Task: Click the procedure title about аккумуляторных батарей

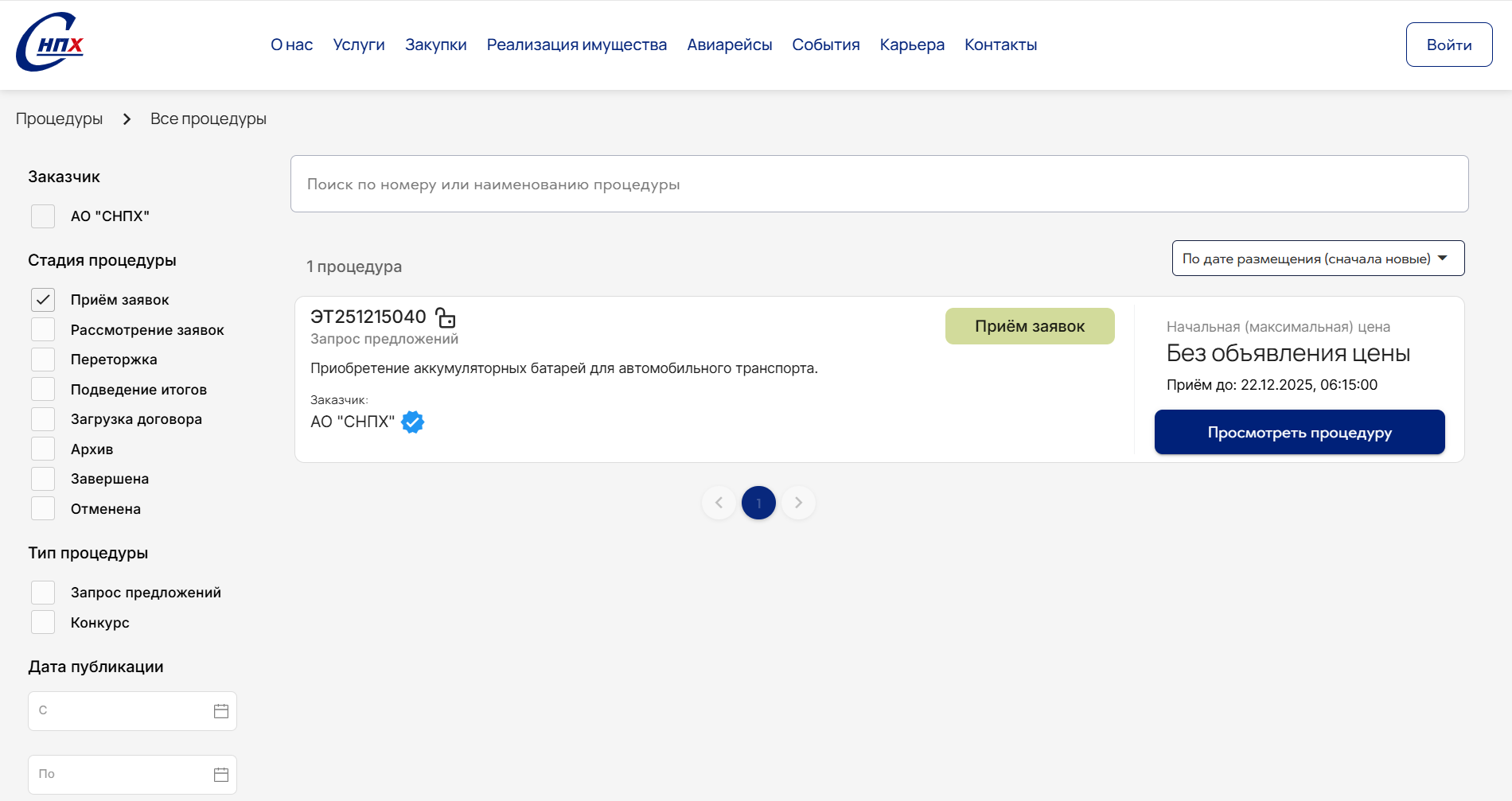Action: click(564, 368)
